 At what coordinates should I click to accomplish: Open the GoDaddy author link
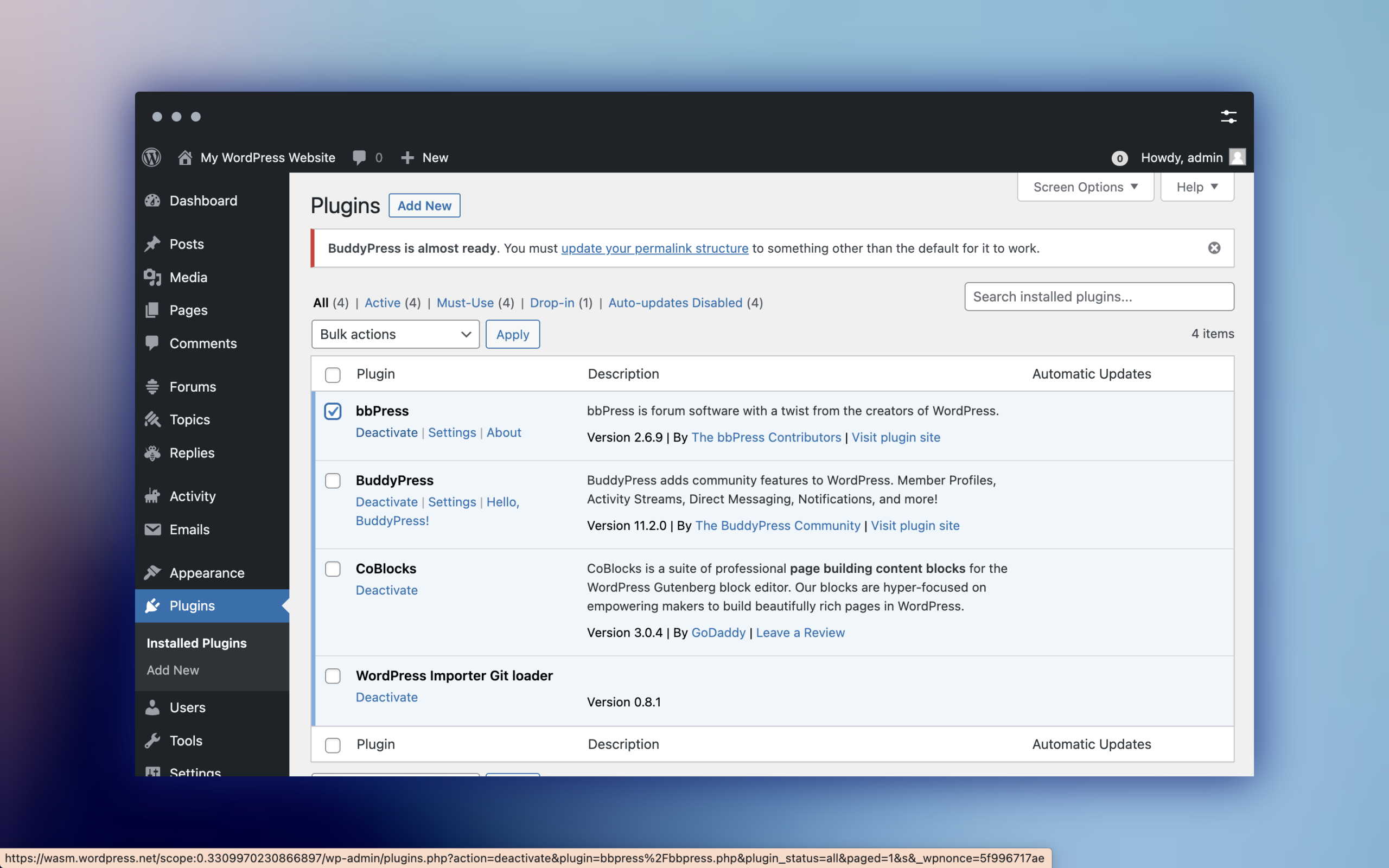pos(718,632)
